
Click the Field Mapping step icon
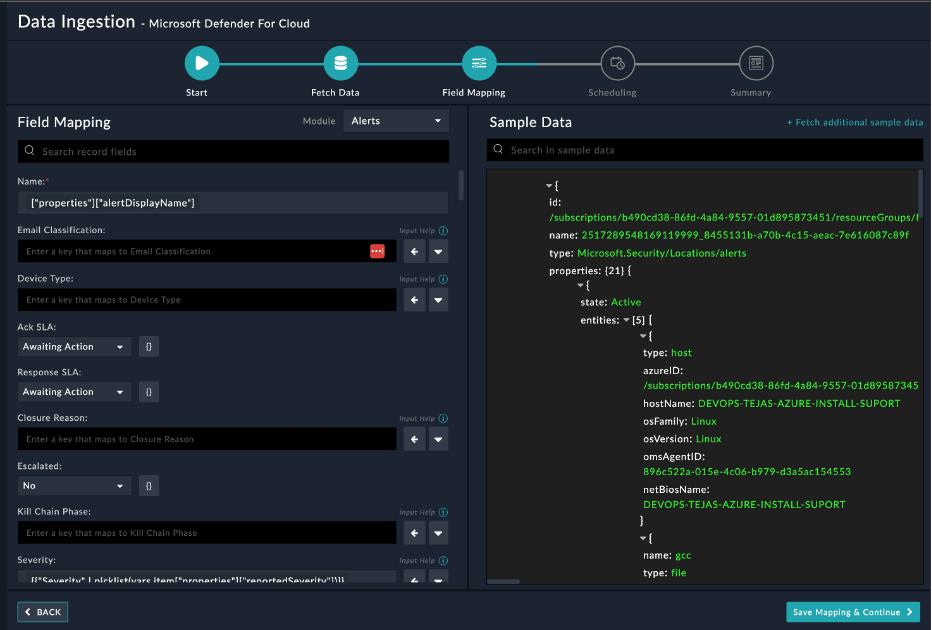[x=478, y=63]
